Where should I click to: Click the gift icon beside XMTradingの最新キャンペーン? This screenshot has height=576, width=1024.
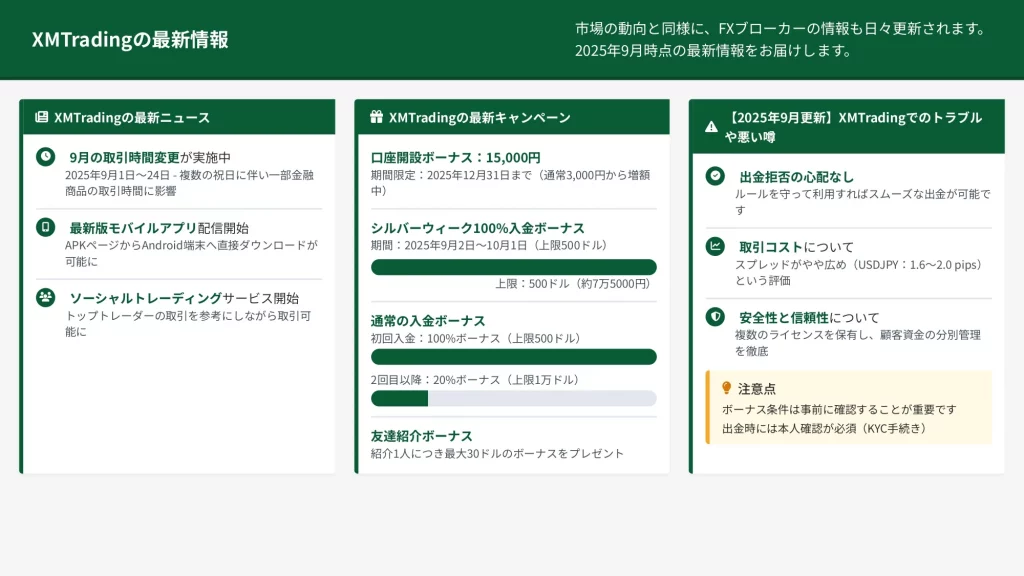click(377, 117)
